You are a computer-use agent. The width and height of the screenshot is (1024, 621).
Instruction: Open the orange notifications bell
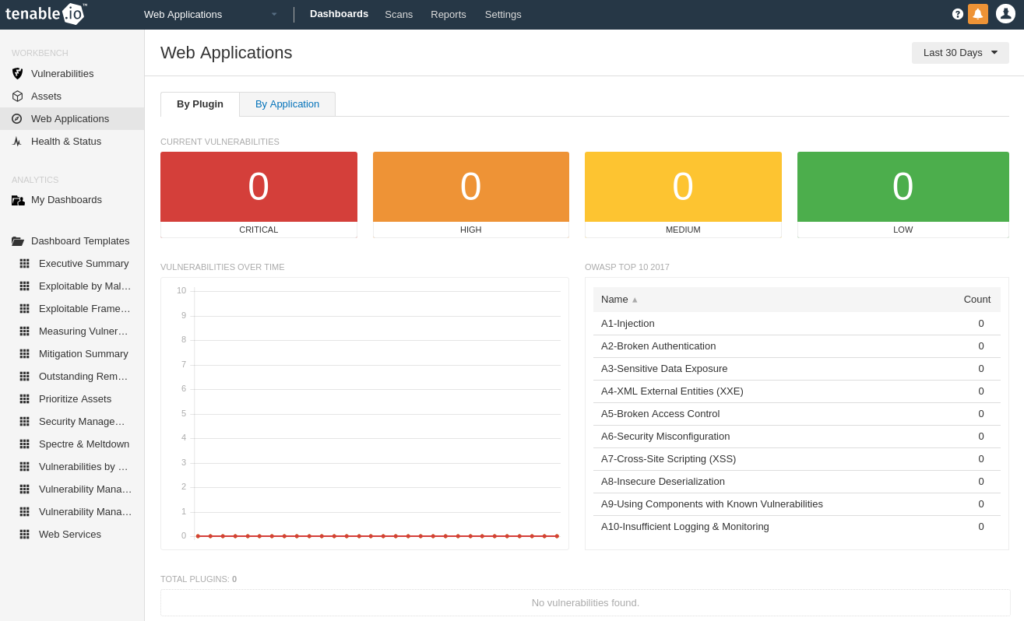point(978,14)
